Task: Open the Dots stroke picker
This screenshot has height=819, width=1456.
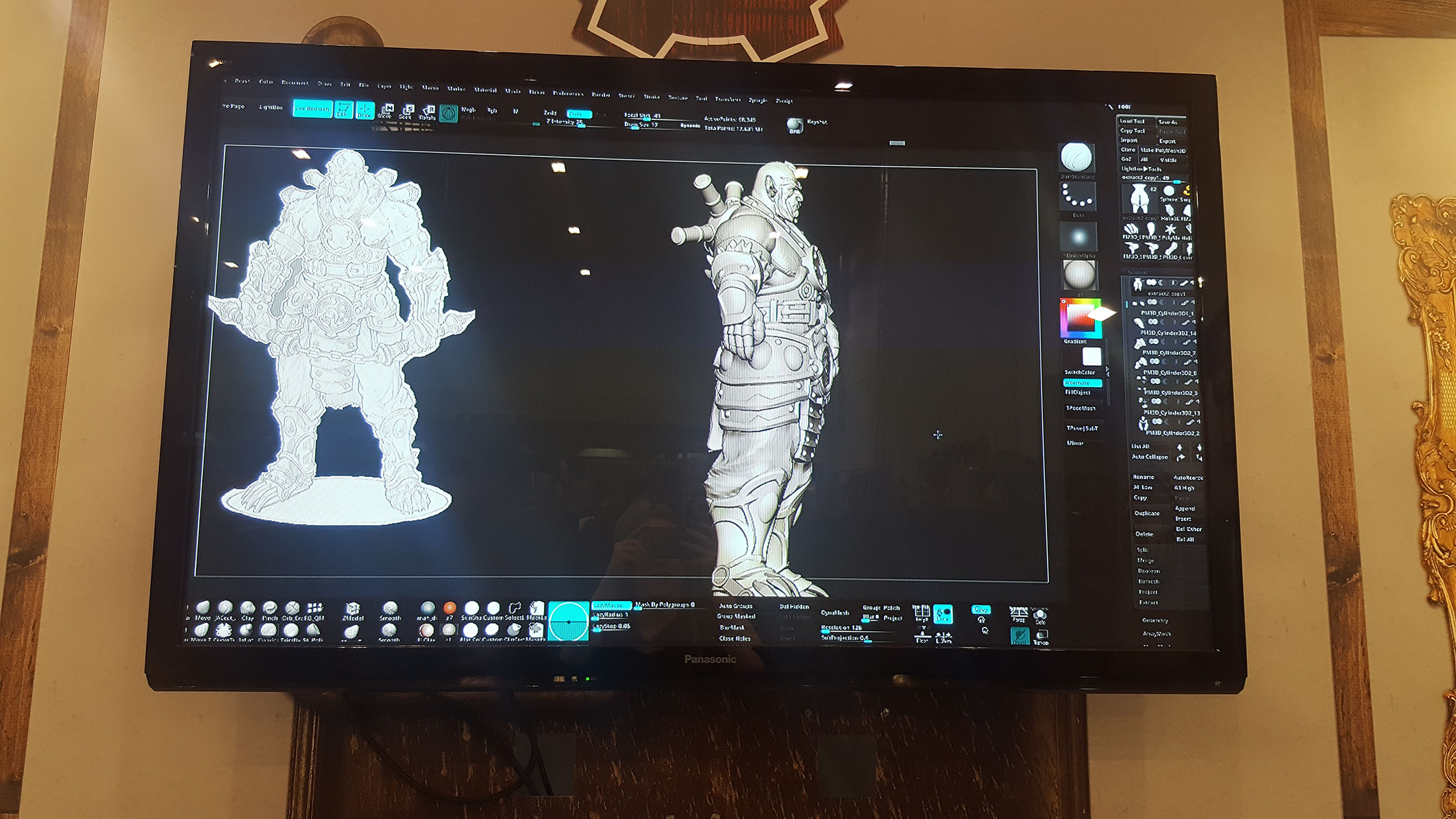Action: (x=1078, y=197)
